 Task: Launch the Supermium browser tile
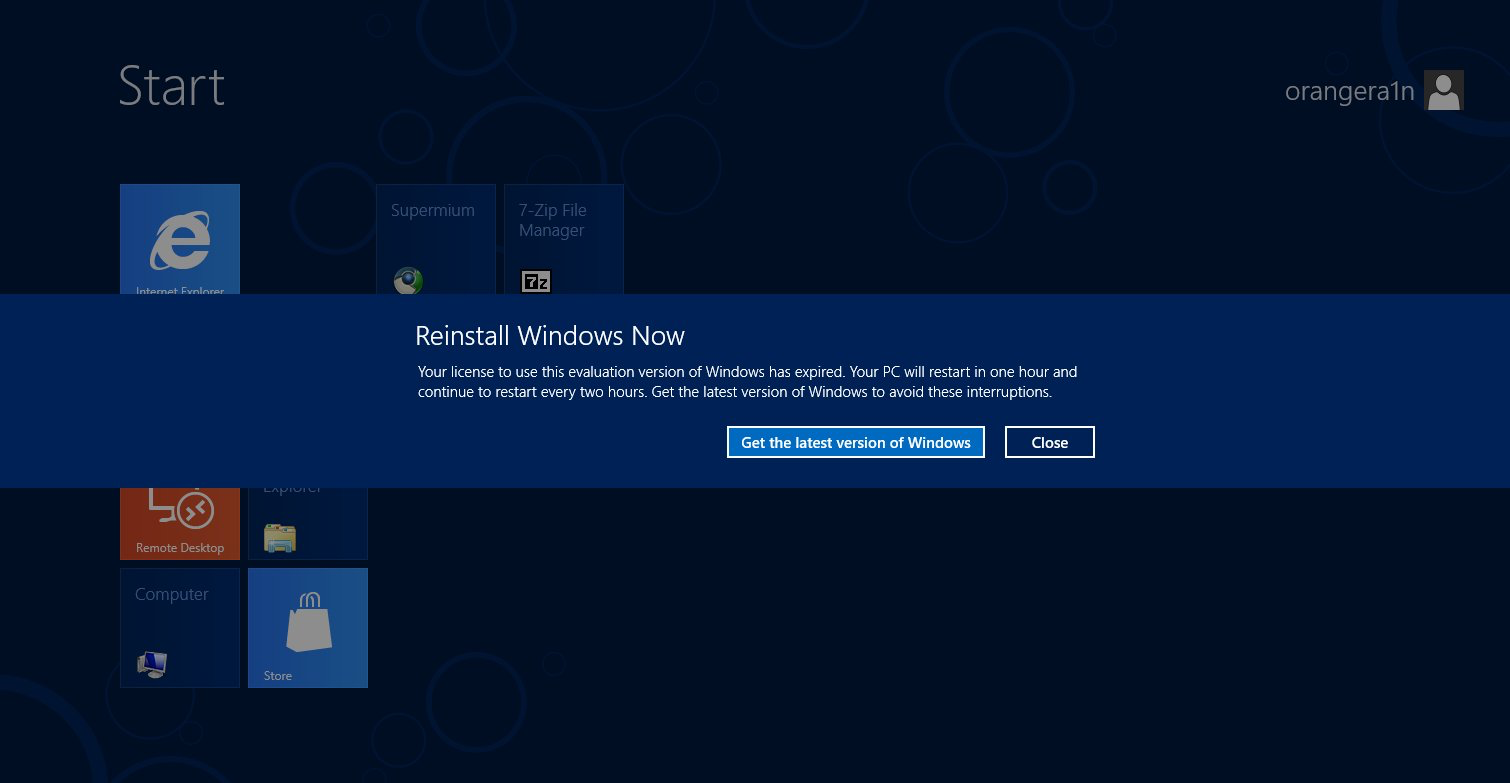(x=436, y=239)
